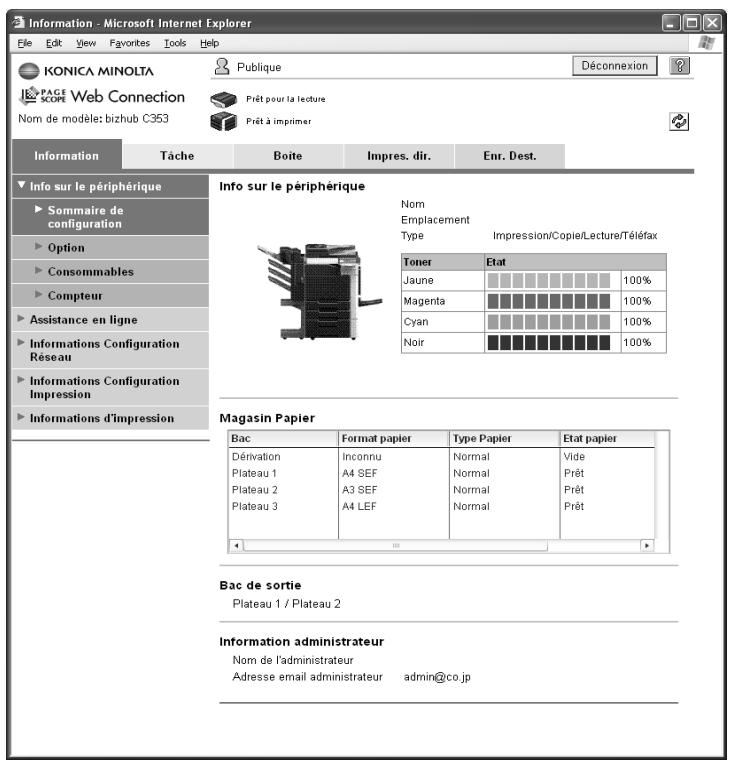Open the Consommables submenu item
Image resolution: width=729 pixels, height=762 pixels.
(110, 272)
